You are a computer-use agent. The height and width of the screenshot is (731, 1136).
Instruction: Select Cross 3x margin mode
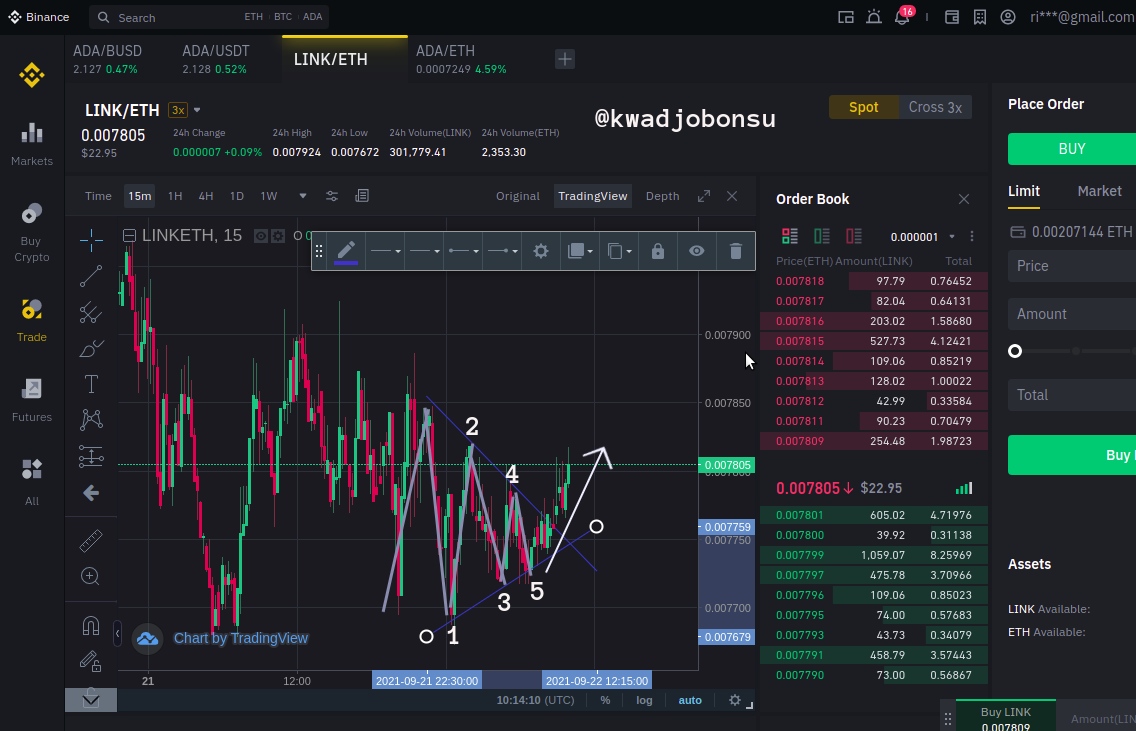click(935, 107)
